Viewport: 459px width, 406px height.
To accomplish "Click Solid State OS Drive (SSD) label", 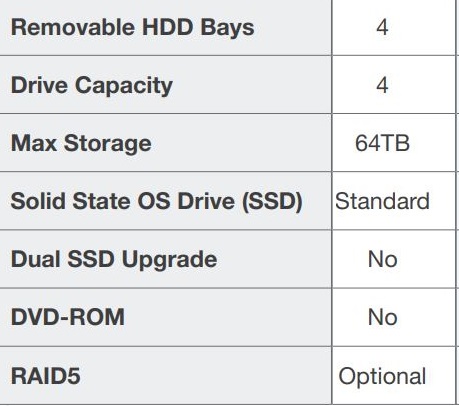I will [157, 201].
